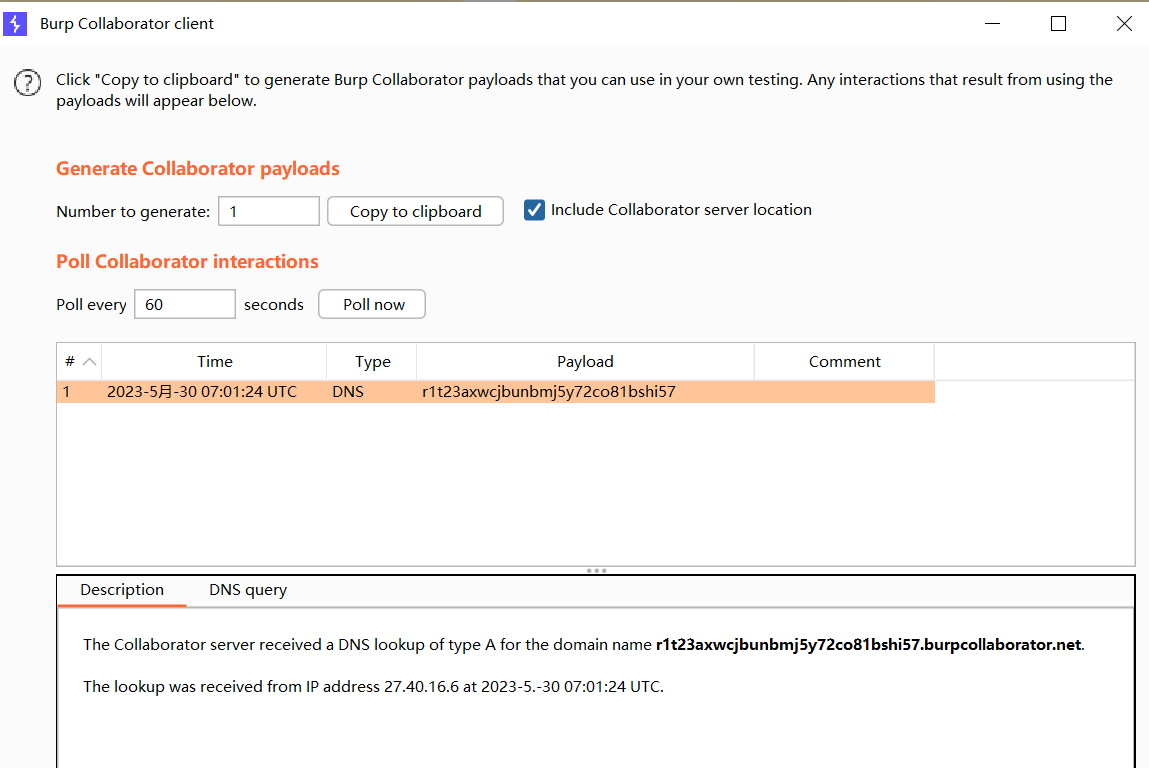The width and height of the screenshot is (1149, 768).
Task: Maximize the Collaborator client window
Action: 1058,23
